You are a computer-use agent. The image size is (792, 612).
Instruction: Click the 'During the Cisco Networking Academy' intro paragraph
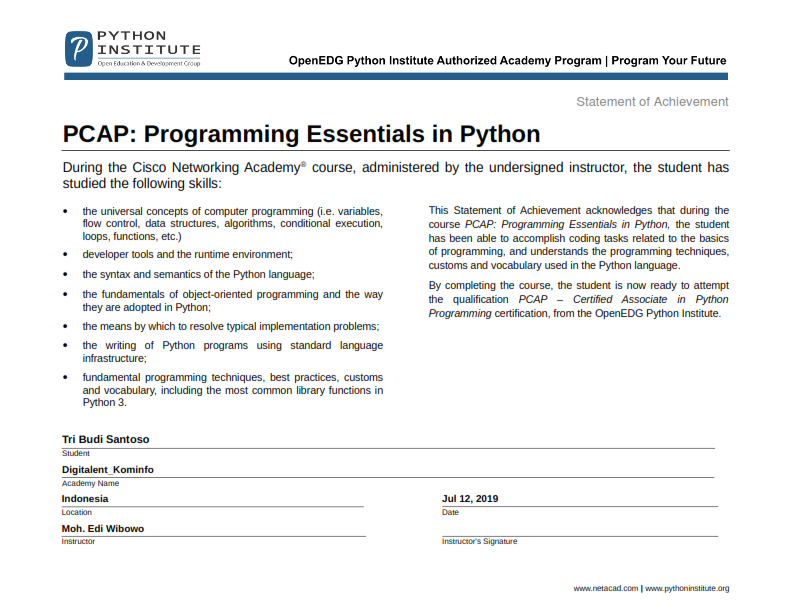[x=395, y=175]
